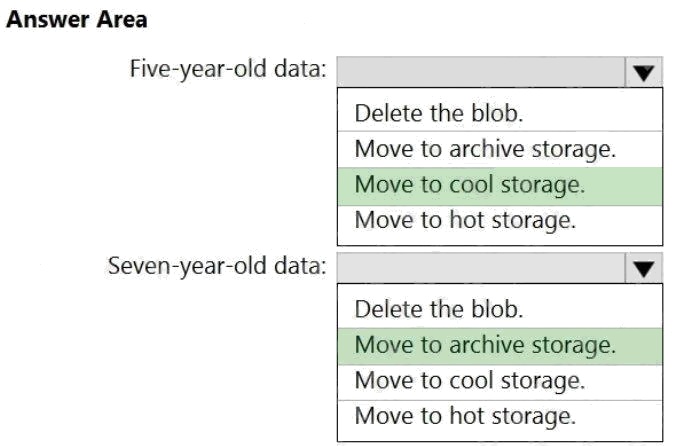
Task: Pick Move to hot storage for Five-year-old data
Action: click(465, 221)
